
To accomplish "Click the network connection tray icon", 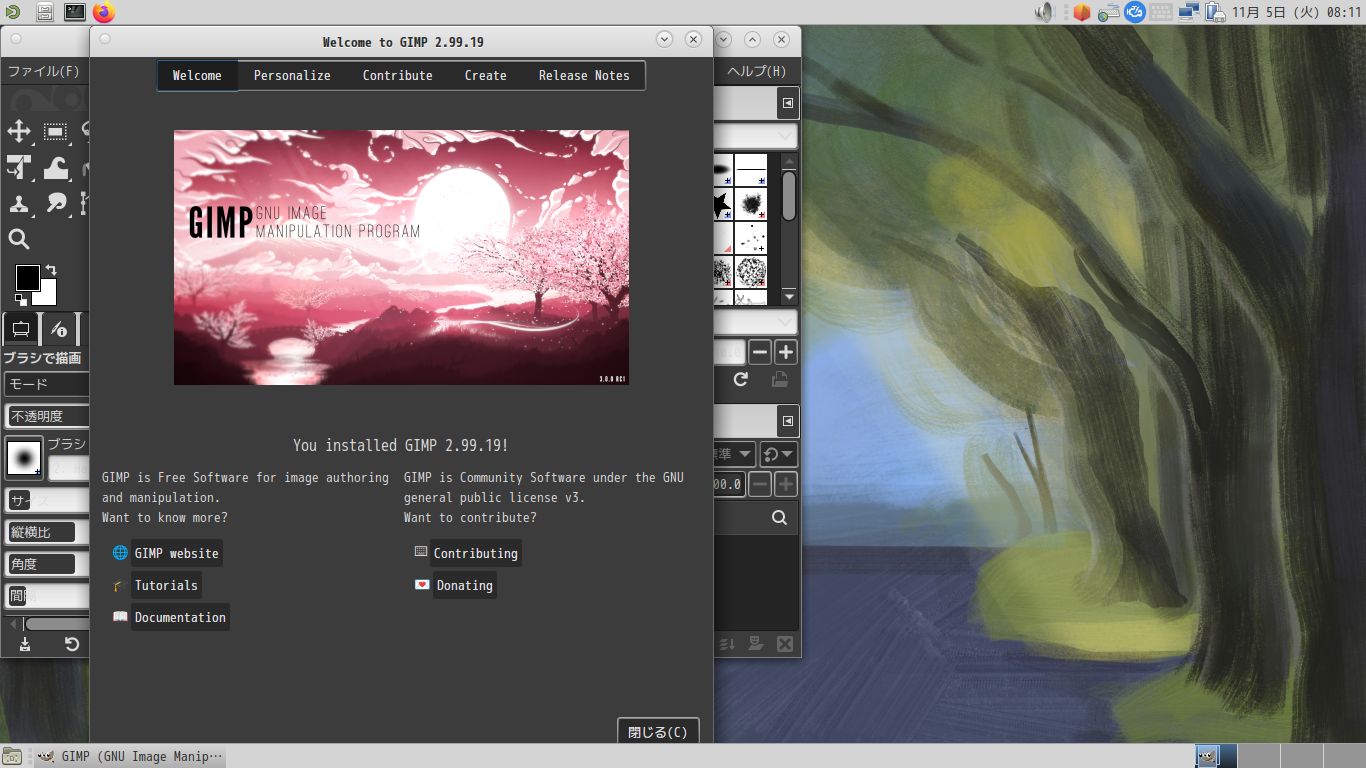I will click(x=1189, y=12).
